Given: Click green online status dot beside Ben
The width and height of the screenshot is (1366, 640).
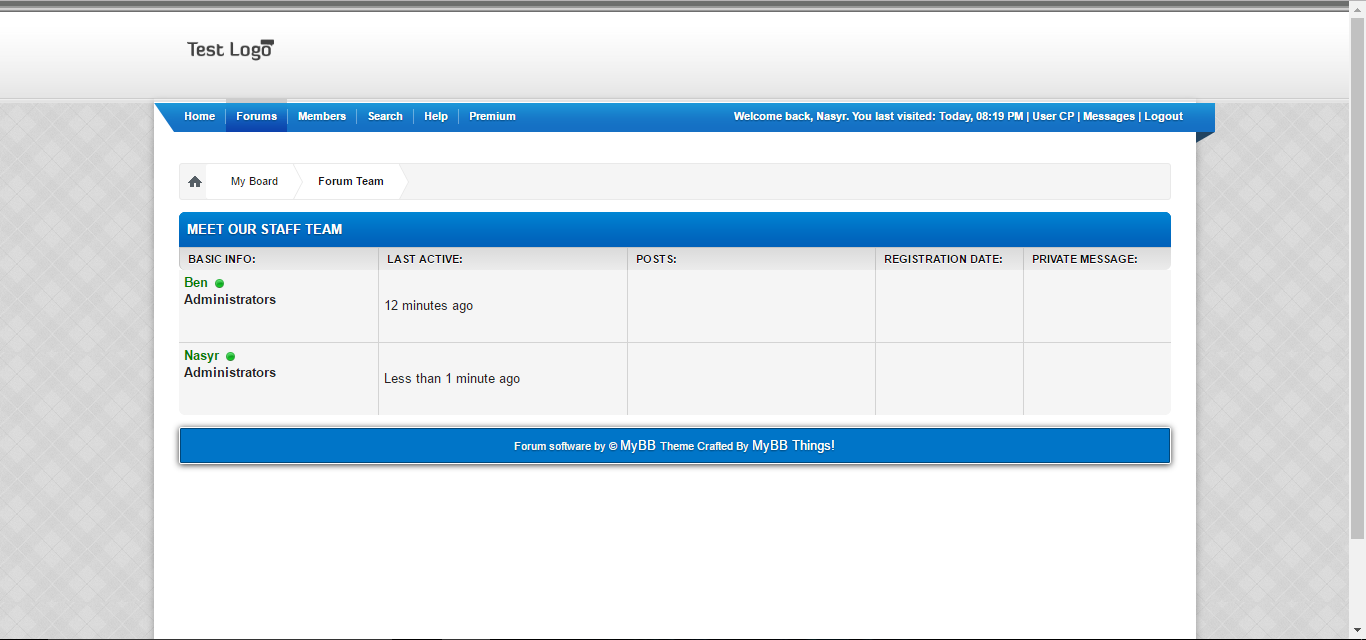Looking at the screenshot, I should tap(220, 284).
